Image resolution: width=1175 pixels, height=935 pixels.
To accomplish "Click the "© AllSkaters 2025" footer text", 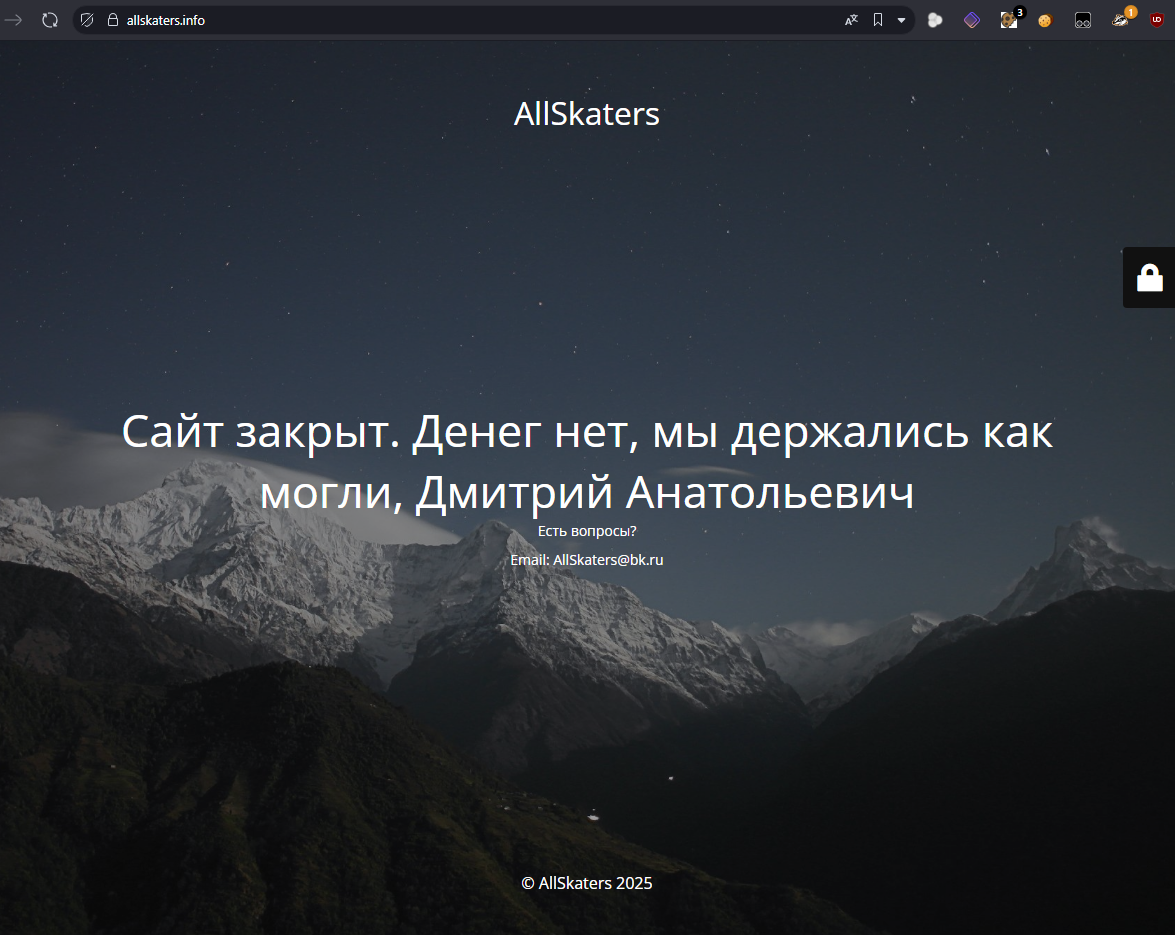I will (587, 883).
